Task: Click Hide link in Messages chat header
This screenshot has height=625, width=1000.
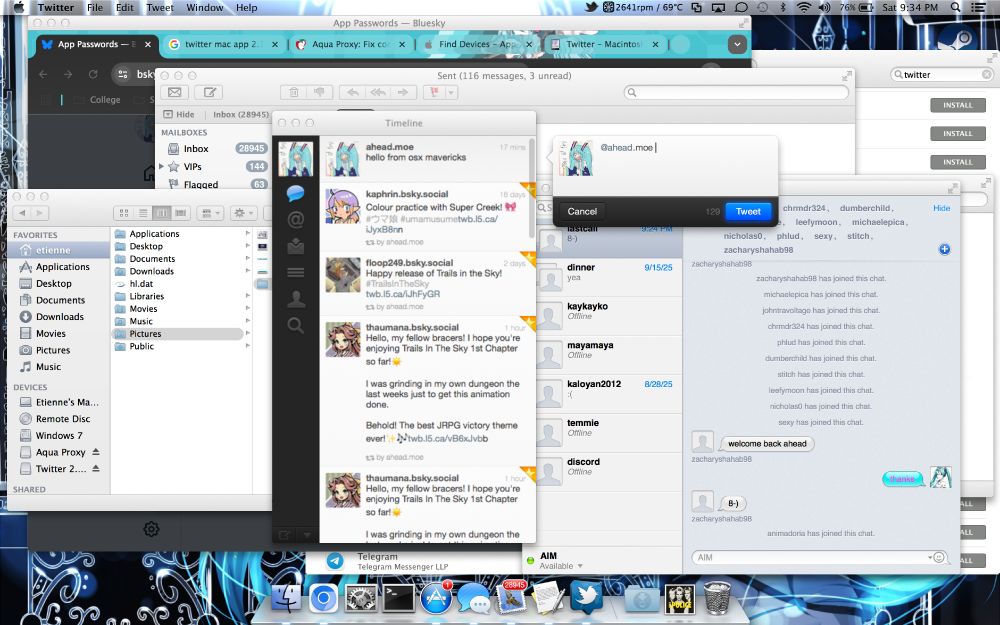Action: point(941,208)
